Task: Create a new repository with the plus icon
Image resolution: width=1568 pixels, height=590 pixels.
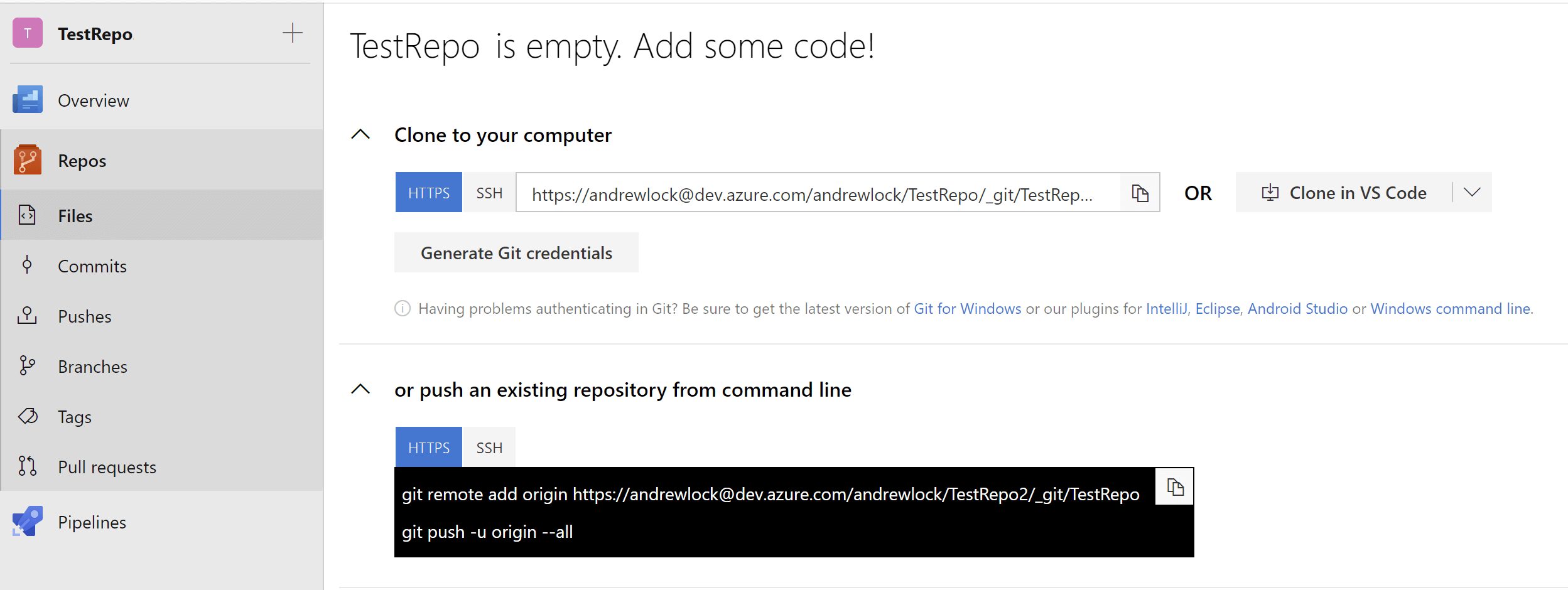Action: [293, 33]
